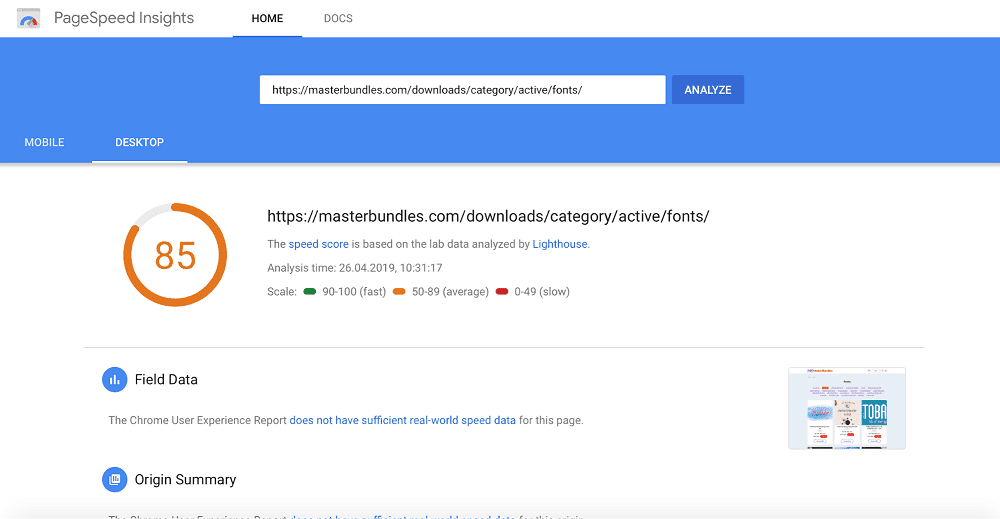Screen dimensions: 1000x519
Task: Open the DOCS tab
Action: (338, 18)
